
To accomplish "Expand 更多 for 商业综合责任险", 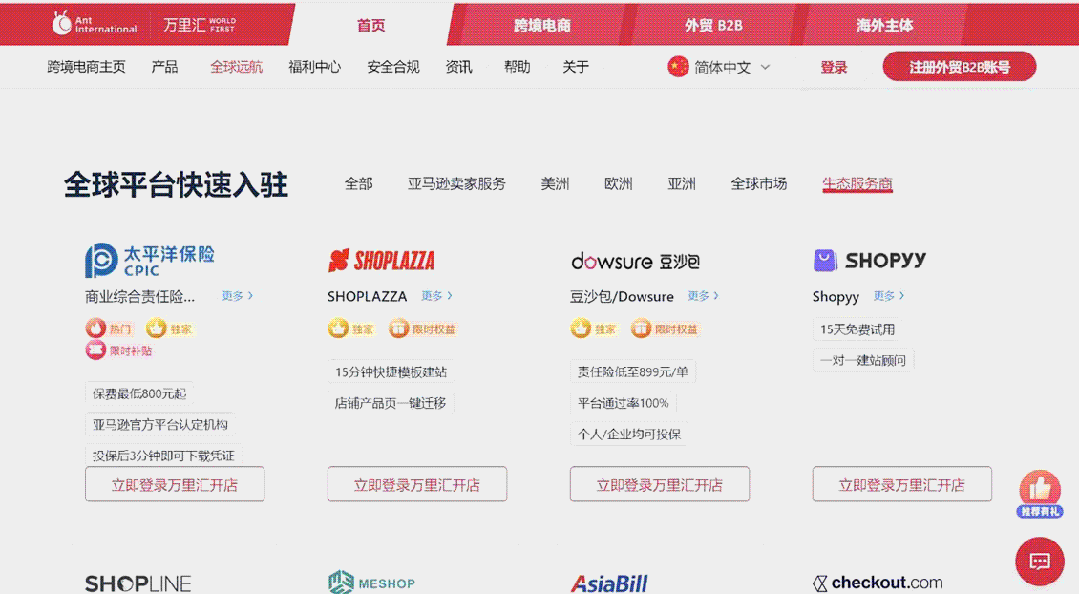I will point(237,295).
